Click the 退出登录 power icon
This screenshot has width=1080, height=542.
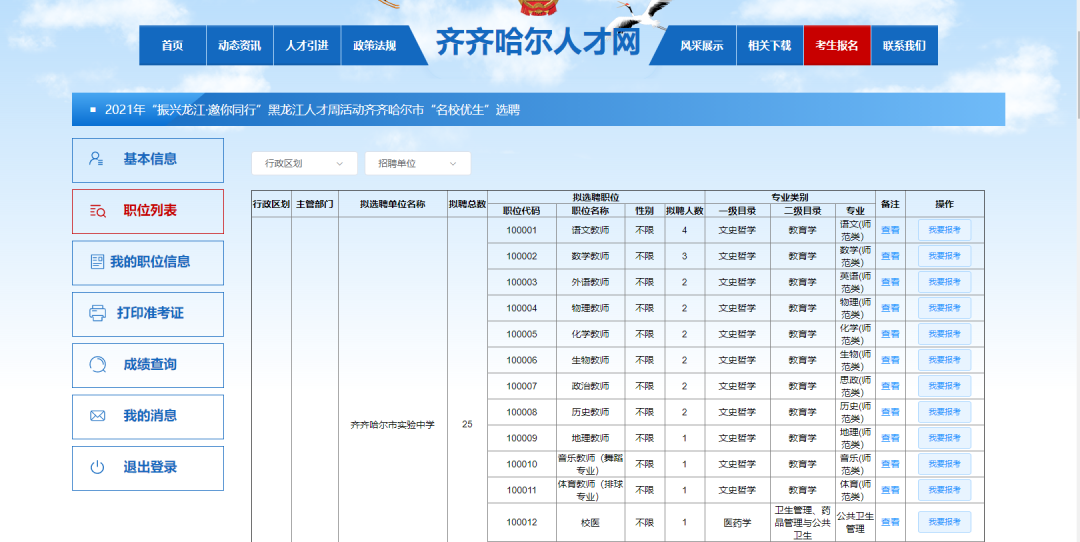point(97,467)
